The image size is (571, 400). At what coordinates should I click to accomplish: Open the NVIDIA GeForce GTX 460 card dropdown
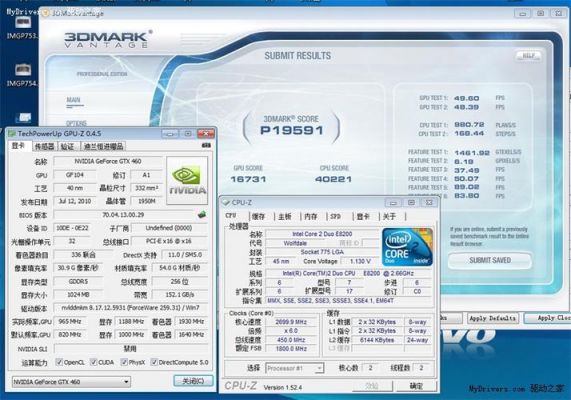71,382
